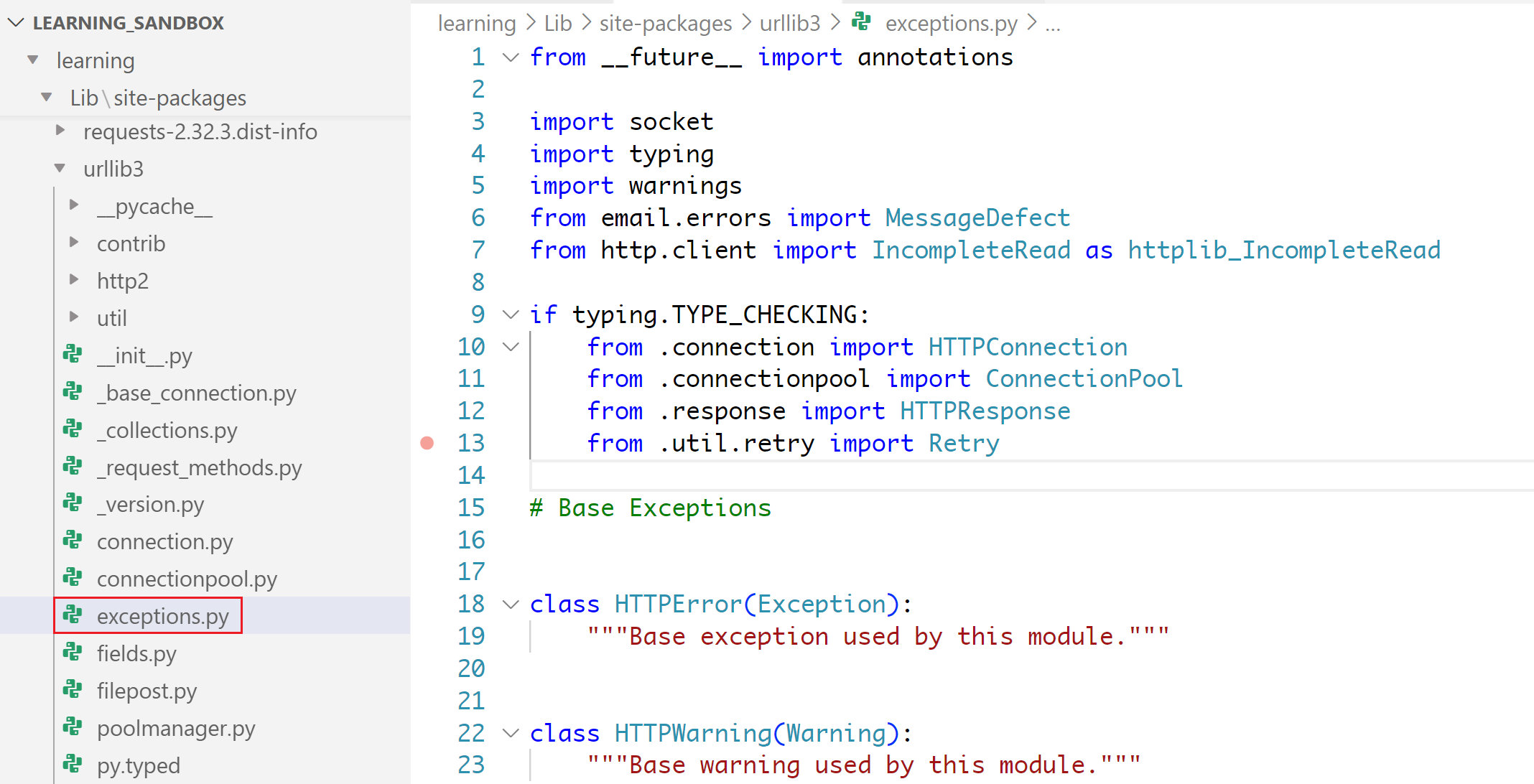
Task: Expand the __pycache__ folder
Action: pos(74,205)
